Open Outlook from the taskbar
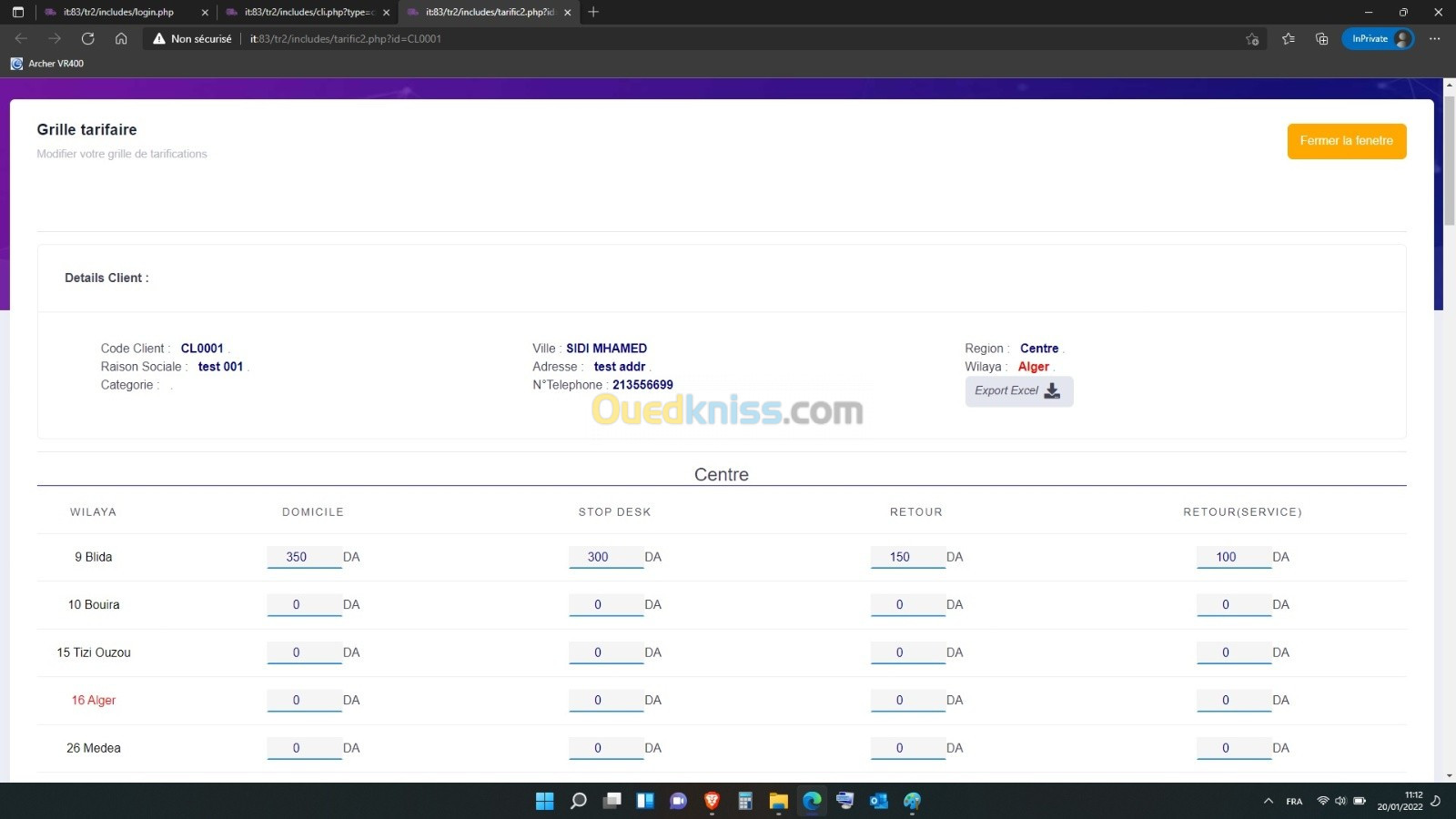 click(x=878, y=801)
